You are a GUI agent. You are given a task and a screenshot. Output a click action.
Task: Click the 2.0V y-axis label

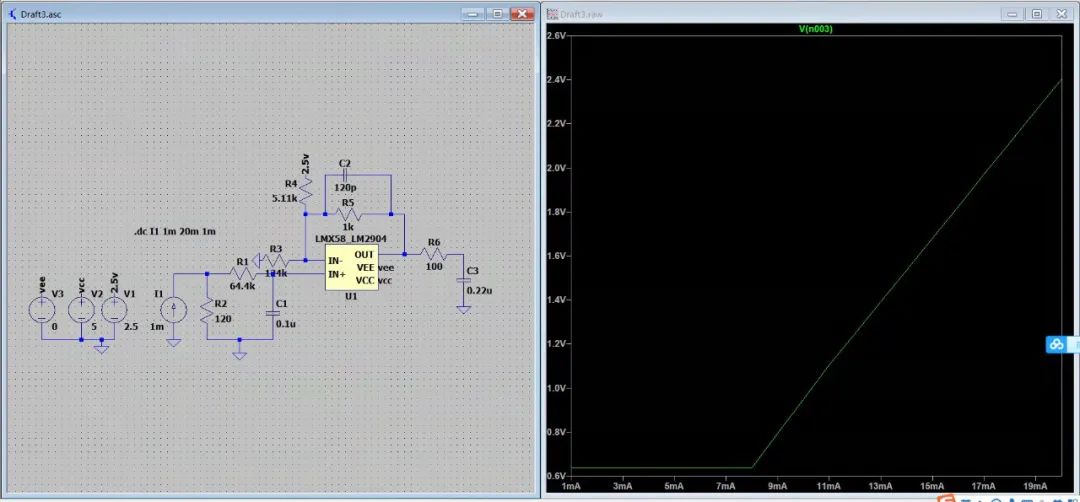(x=556, y=167)
